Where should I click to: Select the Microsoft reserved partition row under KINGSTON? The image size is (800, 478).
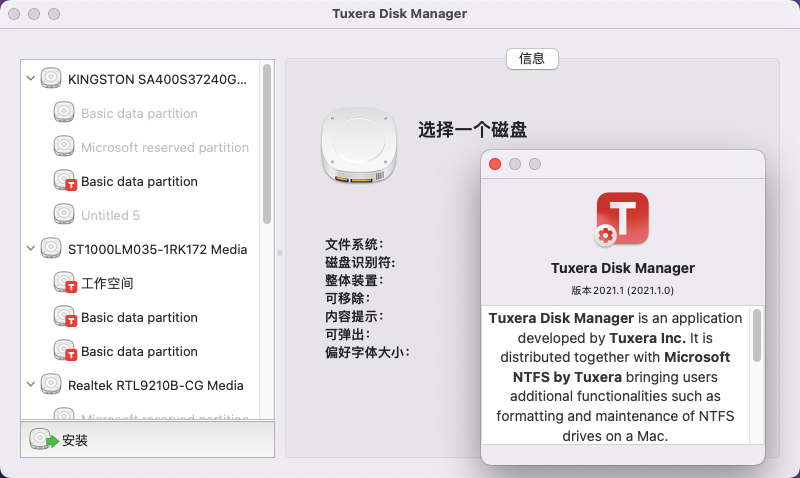[141, 147]
